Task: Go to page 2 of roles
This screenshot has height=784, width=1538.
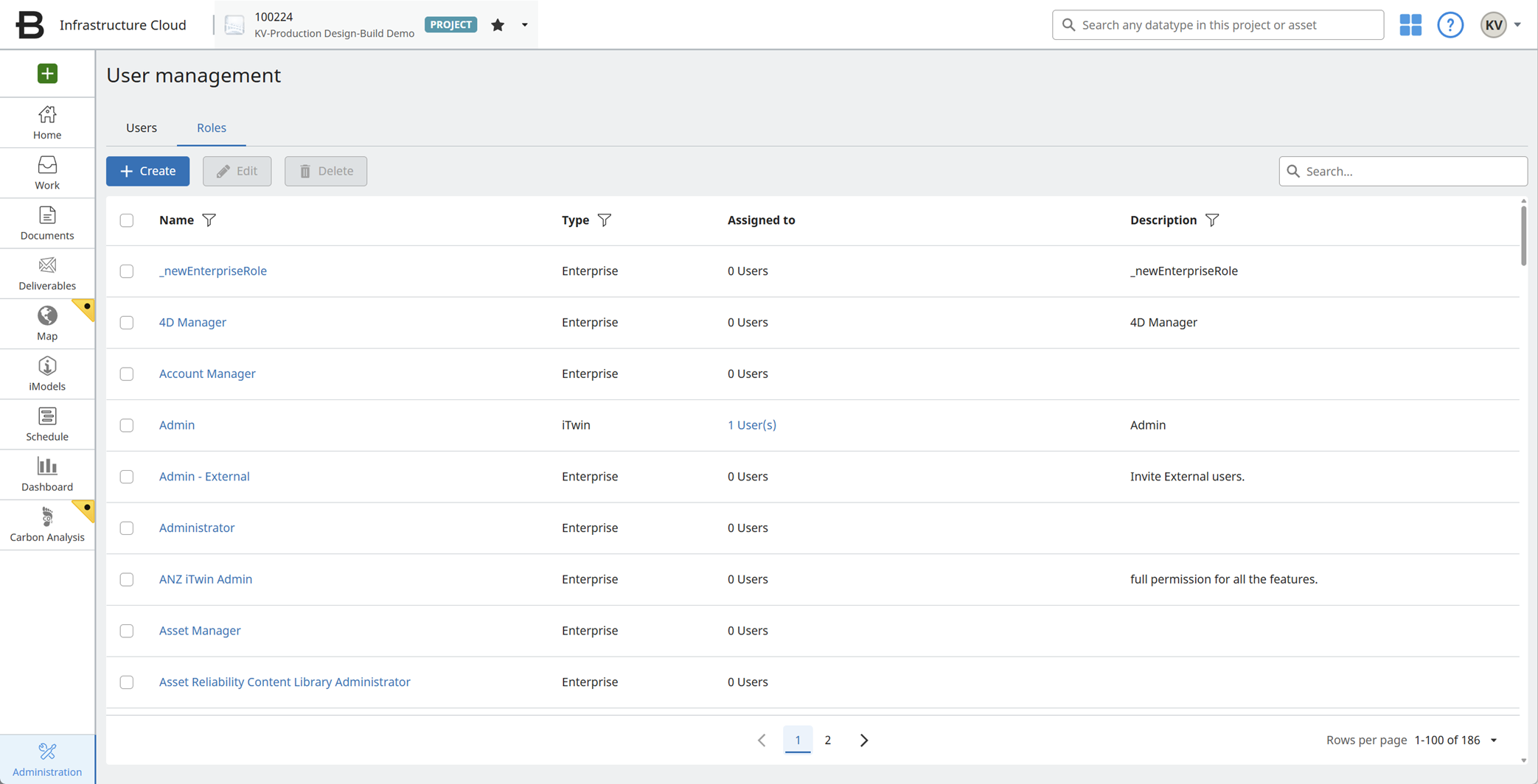Action: tap(828, 740)
